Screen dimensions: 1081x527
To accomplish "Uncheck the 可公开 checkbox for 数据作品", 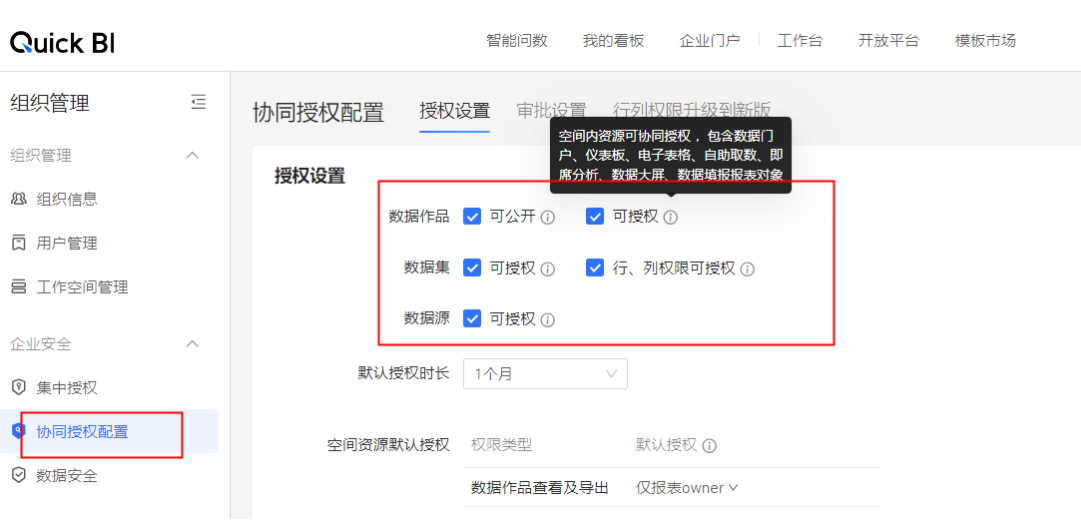I will coord(473,216).
